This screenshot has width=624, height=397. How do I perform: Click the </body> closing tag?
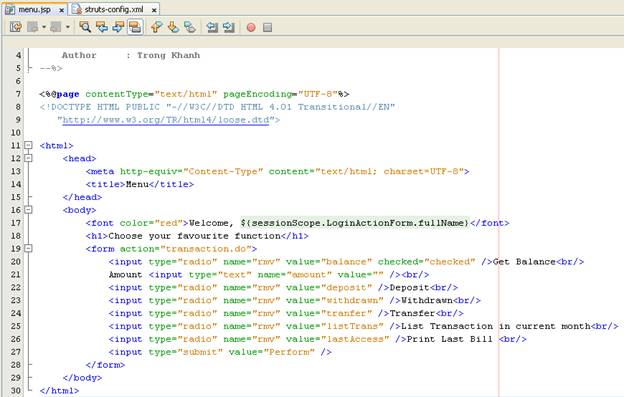click(82, 378)
